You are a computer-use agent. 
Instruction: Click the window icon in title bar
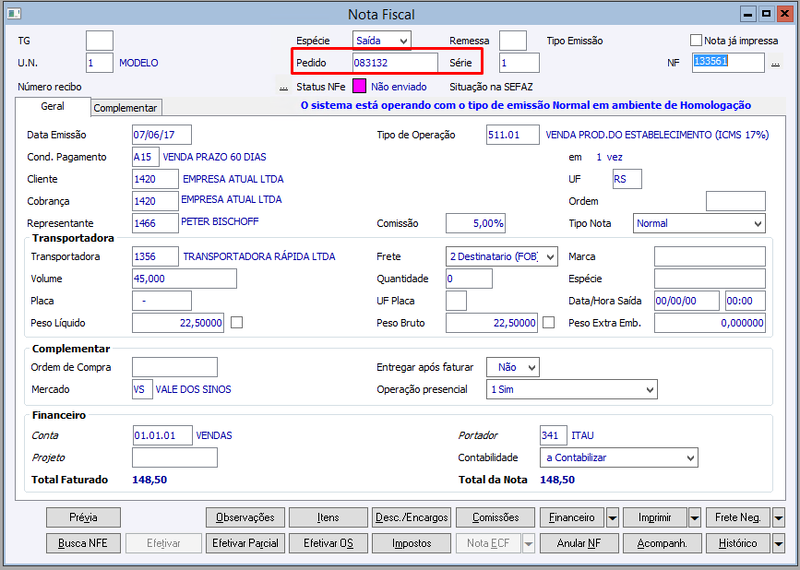(14, 14)
